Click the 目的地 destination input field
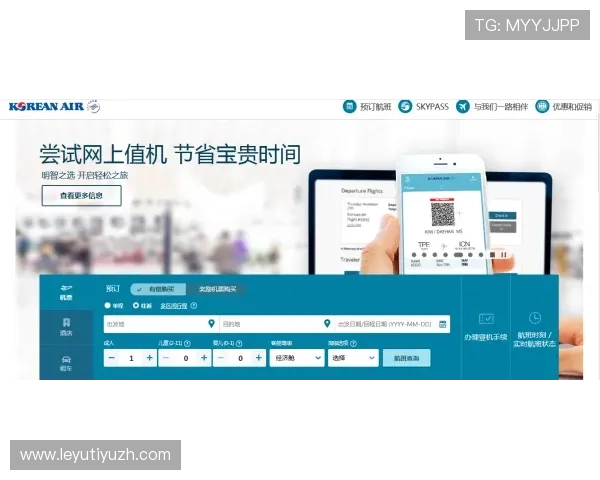Viewport: 600px width, 480px height. [277, 324]
